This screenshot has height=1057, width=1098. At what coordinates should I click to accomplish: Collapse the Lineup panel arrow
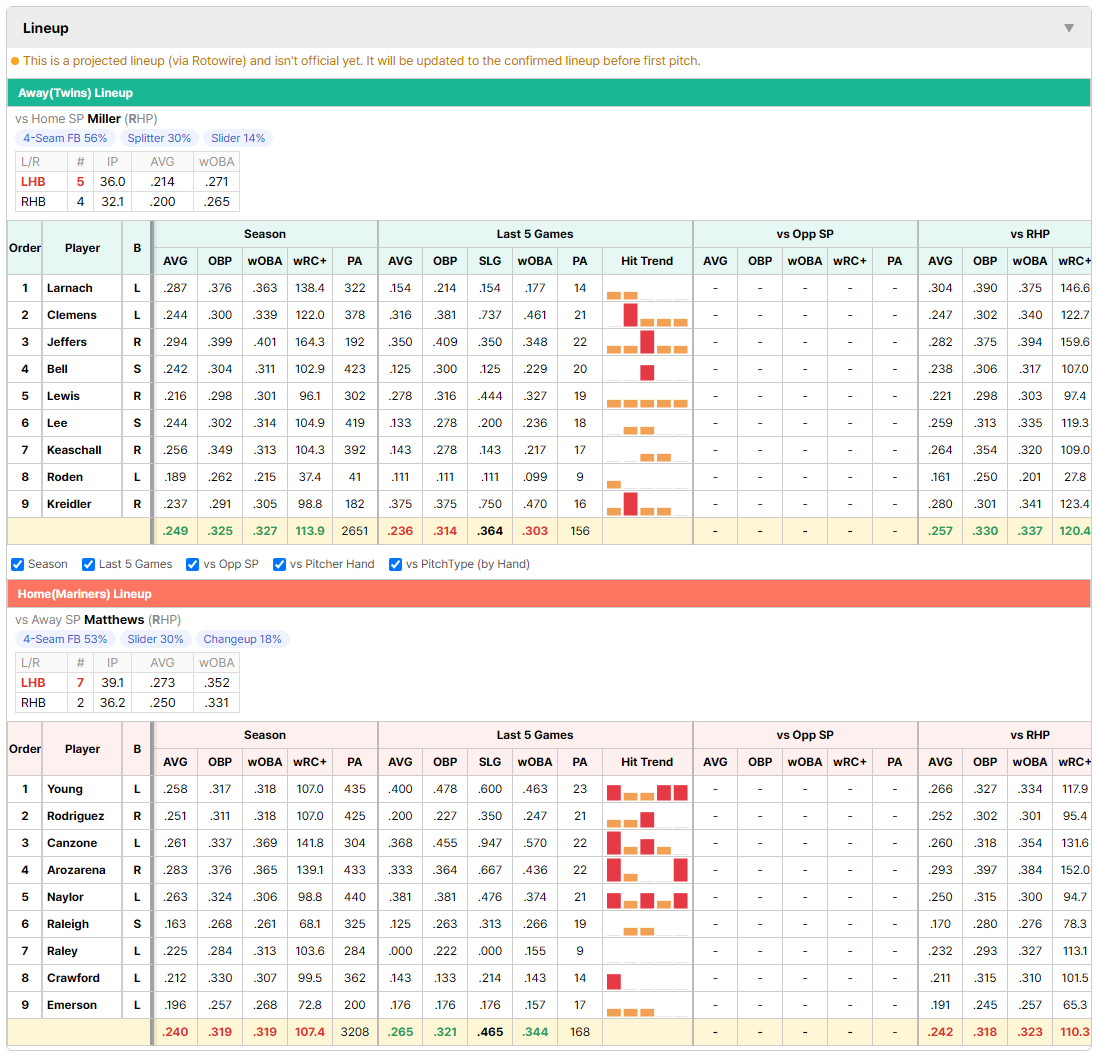pyautogui.click(x=1069, y=28)
